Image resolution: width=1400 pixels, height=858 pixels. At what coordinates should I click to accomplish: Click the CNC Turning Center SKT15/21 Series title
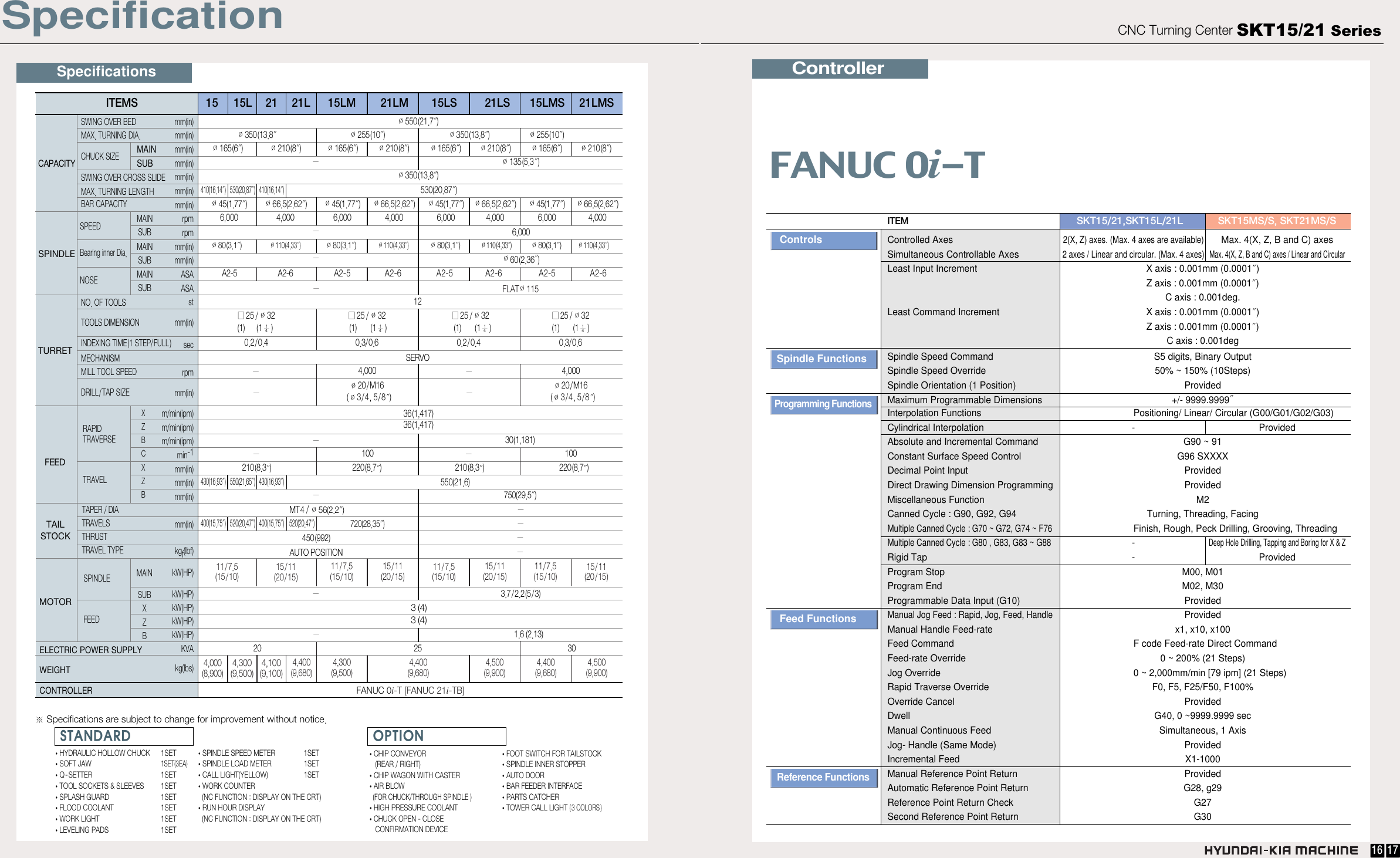(x=1249, y=31)
